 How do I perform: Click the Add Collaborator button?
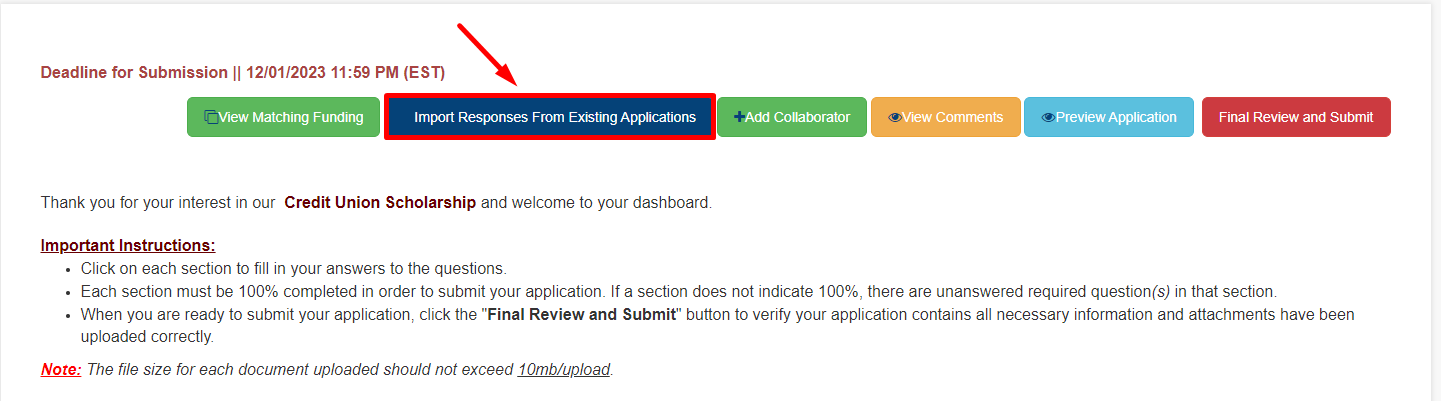coord(792,117)
